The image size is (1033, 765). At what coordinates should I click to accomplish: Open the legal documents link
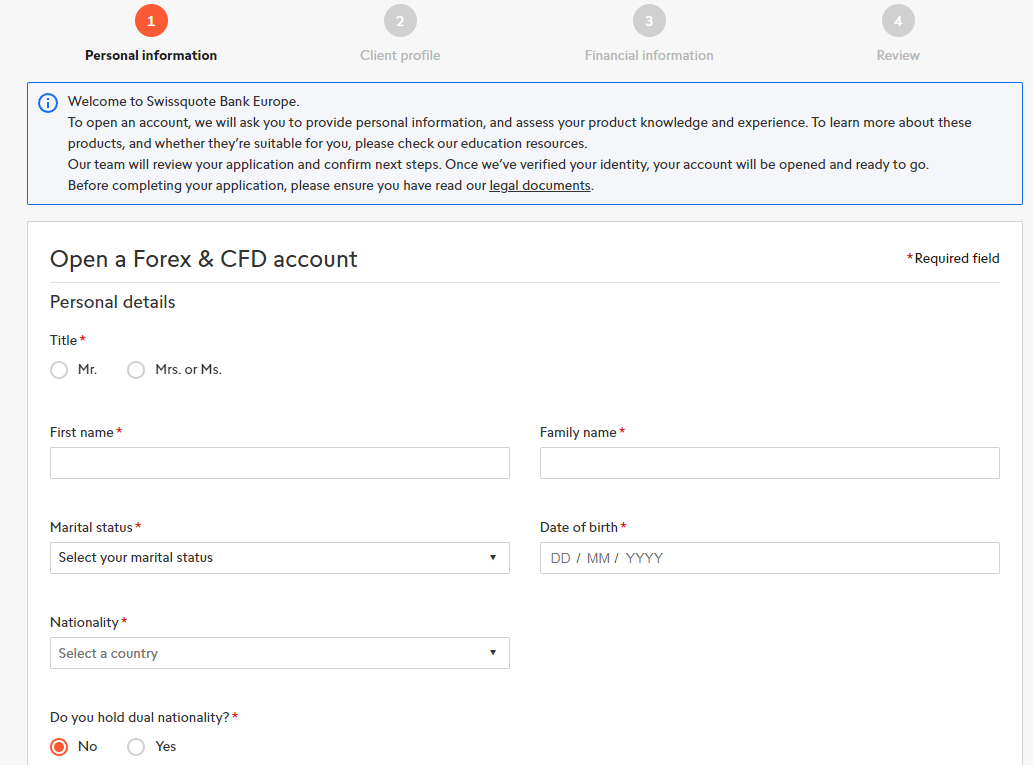(540, 186)
